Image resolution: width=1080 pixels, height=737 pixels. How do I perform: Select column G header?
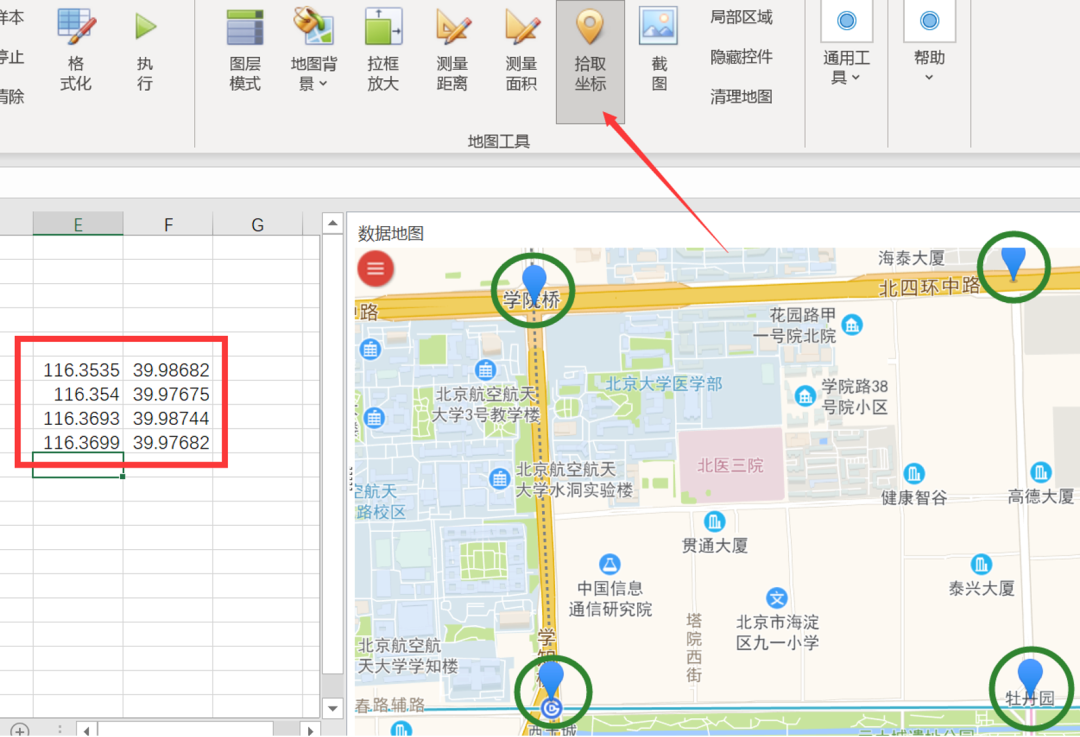[258, 225]
